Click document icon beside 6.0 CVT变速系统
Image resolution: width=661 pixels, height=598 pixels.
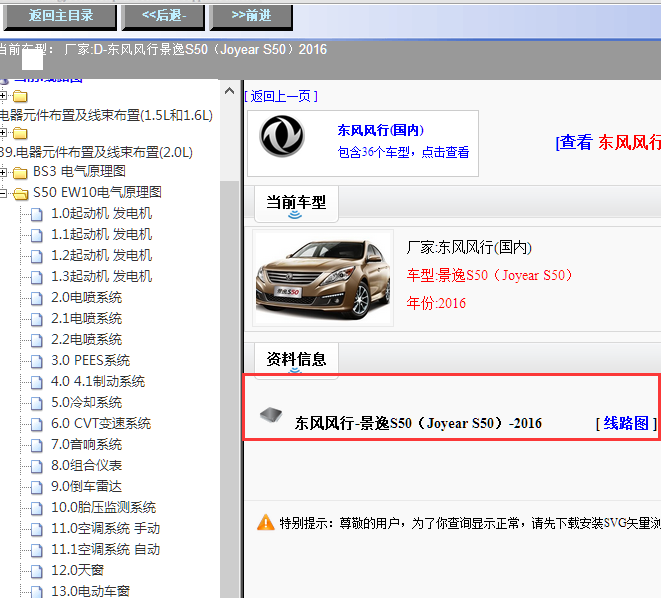[x=37, y=424]
